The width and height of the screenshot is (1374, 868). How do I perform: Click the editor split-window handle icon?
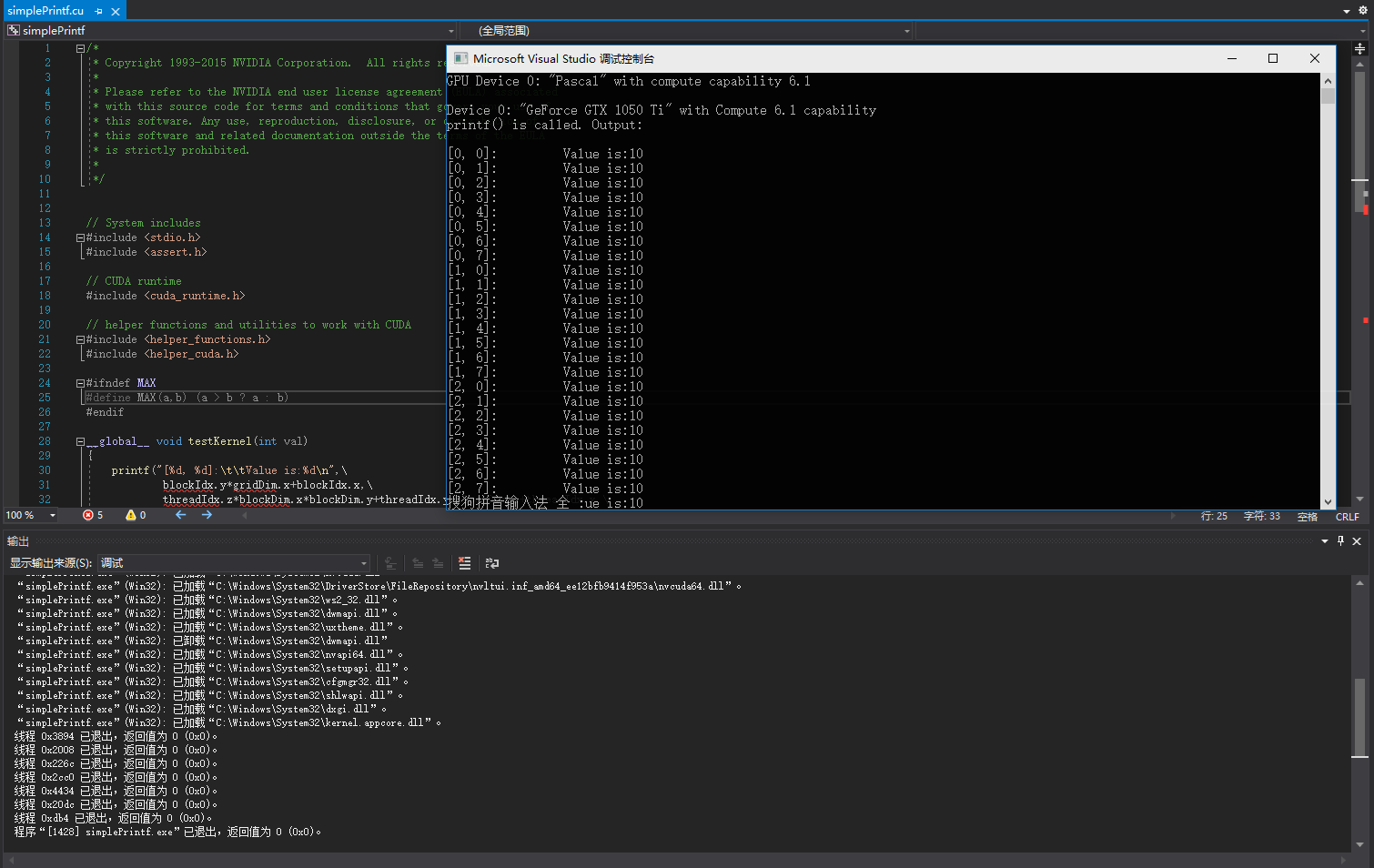pyautogui.click(x=1360, y=48)
